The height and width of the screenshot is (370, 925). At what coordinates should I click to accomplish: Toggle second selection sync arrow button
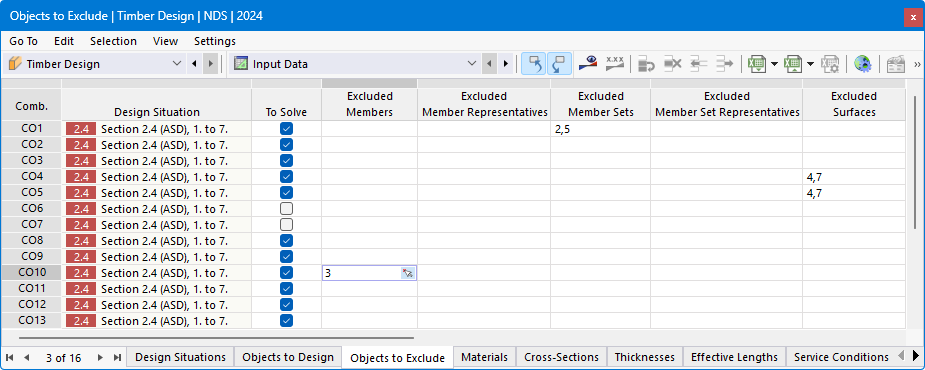(x=559, y=64)
